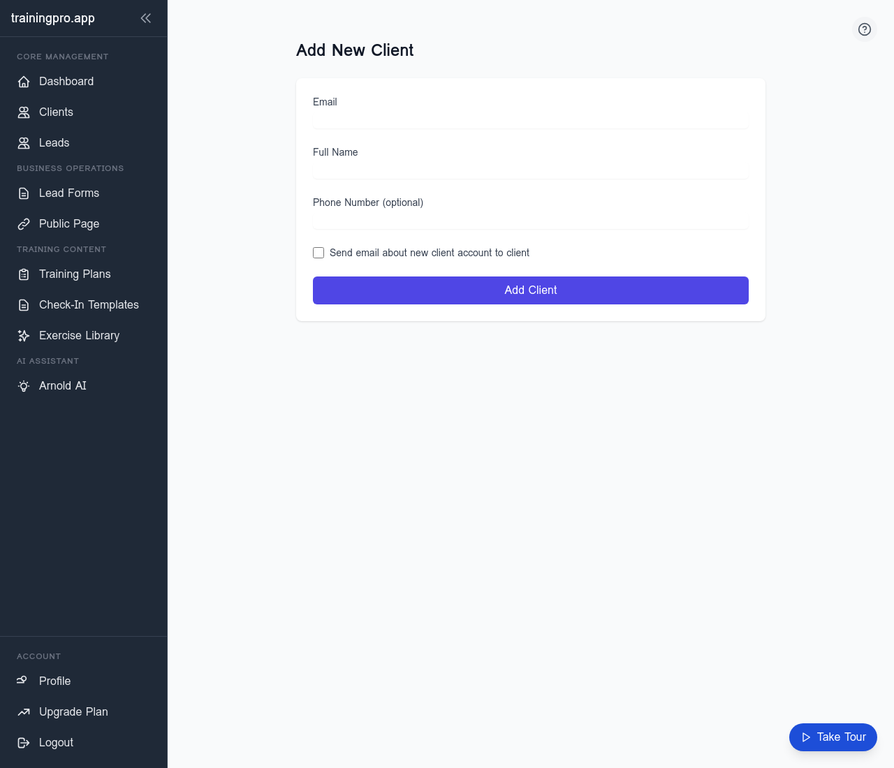Open the Leads menu item
The image size is (894, 768).
click(x=54, y=143)
